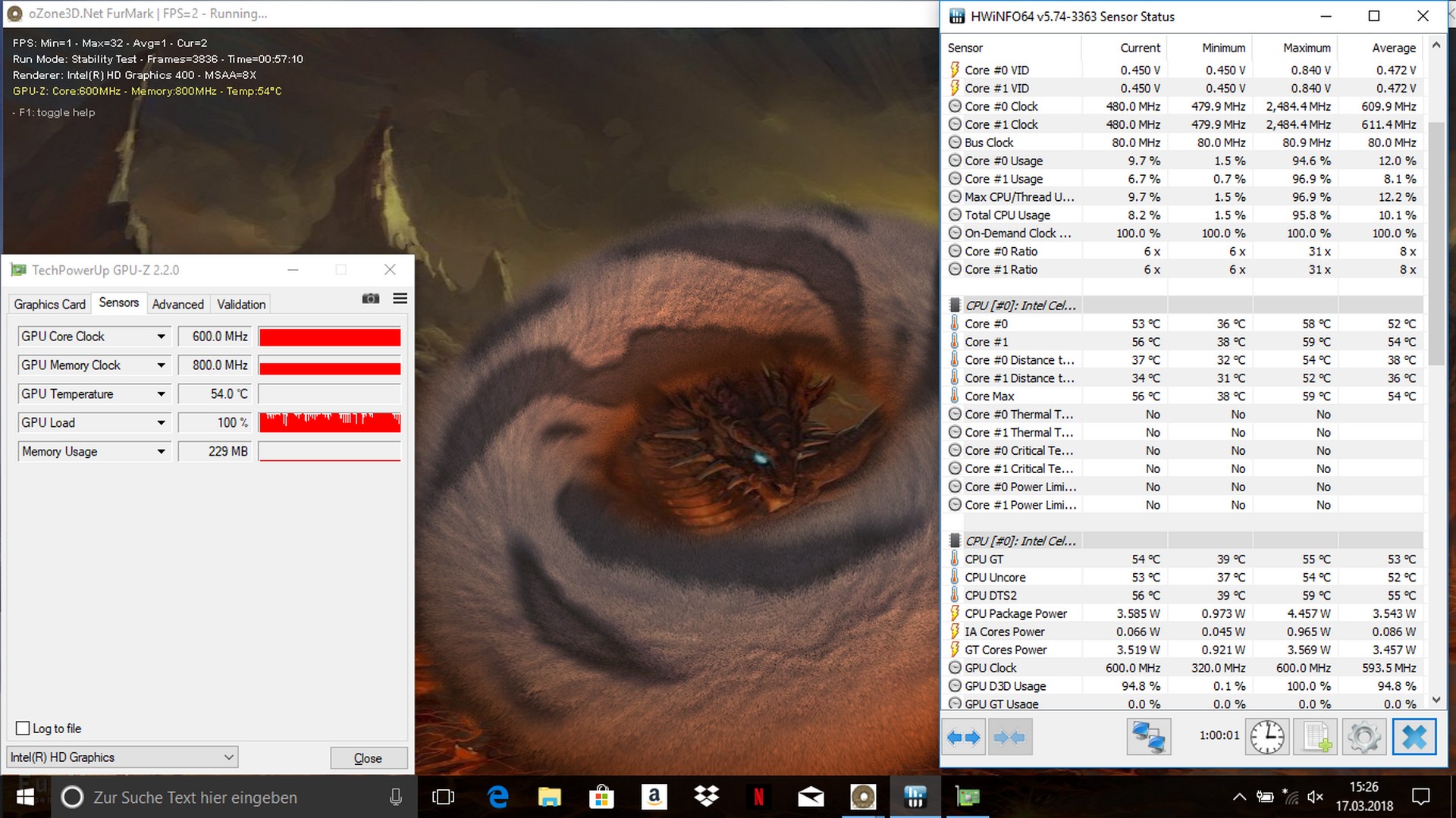Open the Memory Usage dropdown
This screenshot has width=1456, height=818.
click(161, 452)
